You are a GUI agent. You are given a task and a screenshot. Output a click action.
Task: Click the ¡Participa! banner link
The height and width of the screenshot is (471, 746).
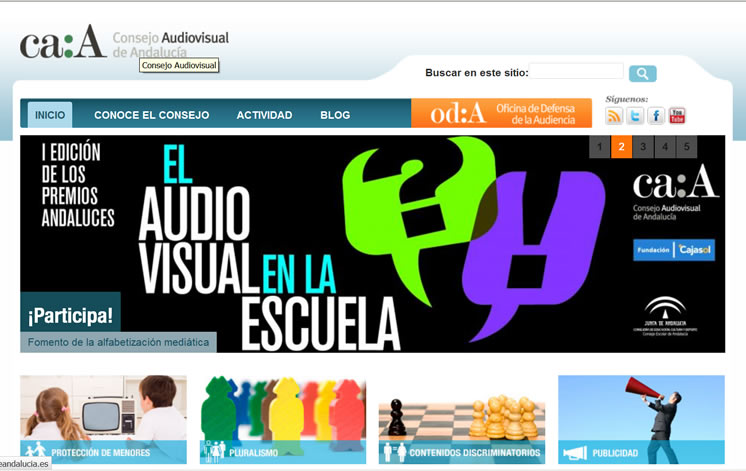tap(70, 315)
